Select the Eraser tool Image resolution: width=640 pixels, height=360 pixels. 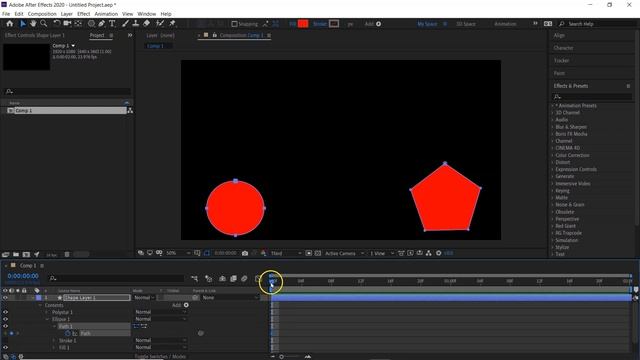point(146,24)
